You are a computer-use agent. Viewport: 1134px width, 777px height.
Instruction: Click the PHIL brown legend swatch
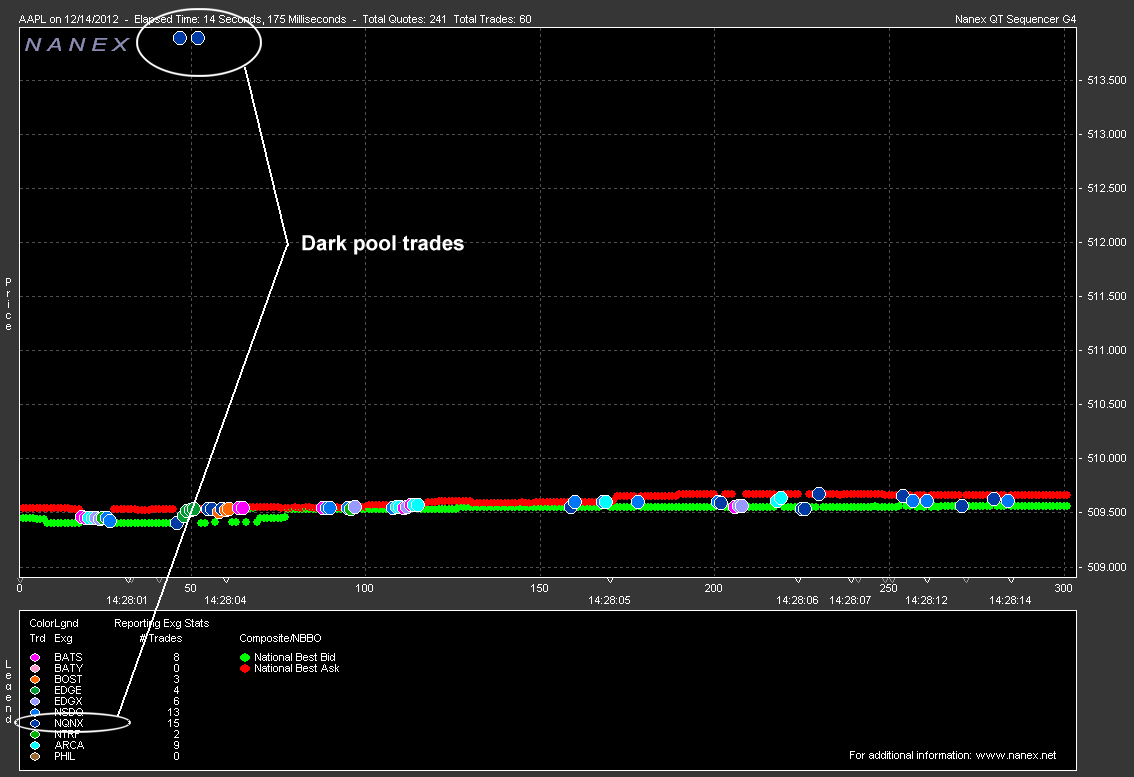coord(35,757)
